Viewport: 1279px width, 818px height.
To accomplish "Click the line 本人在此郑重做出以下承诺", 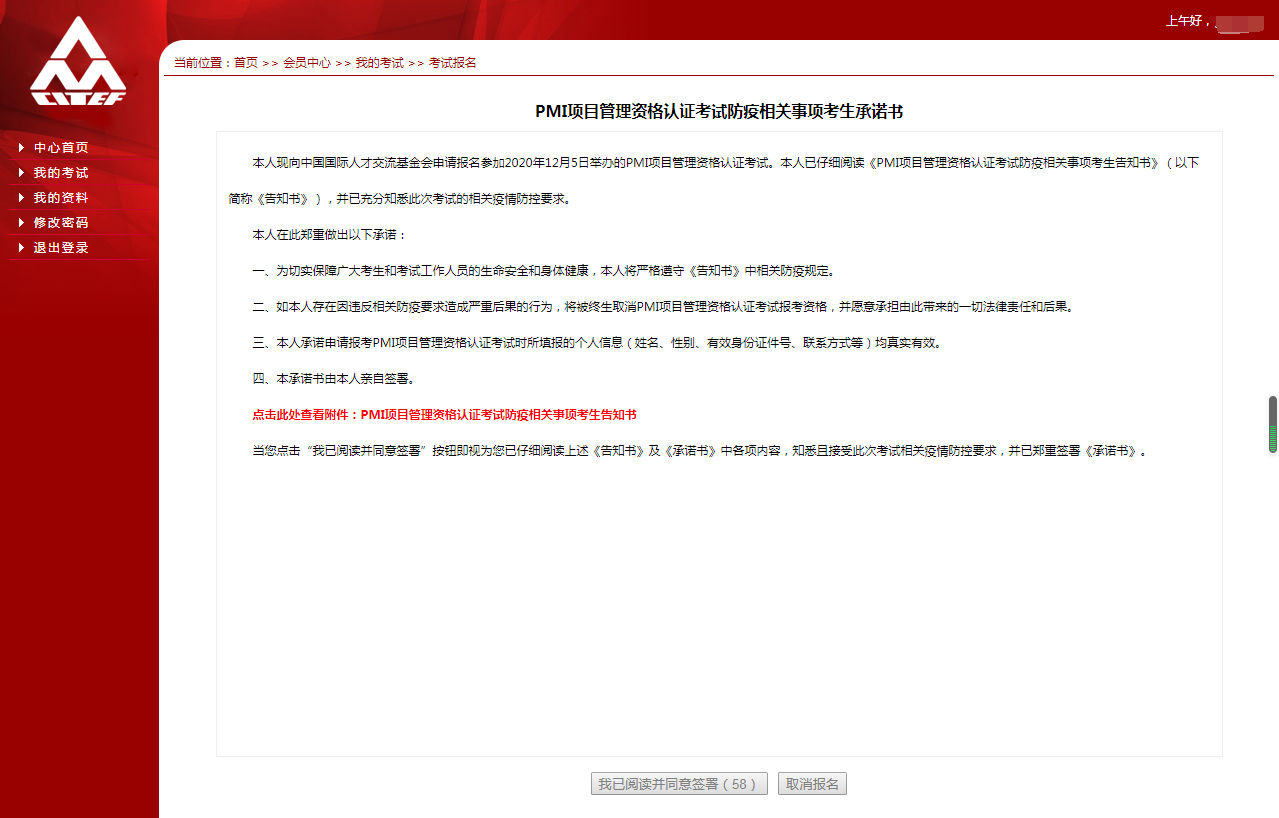I will [x=330, y=234].
